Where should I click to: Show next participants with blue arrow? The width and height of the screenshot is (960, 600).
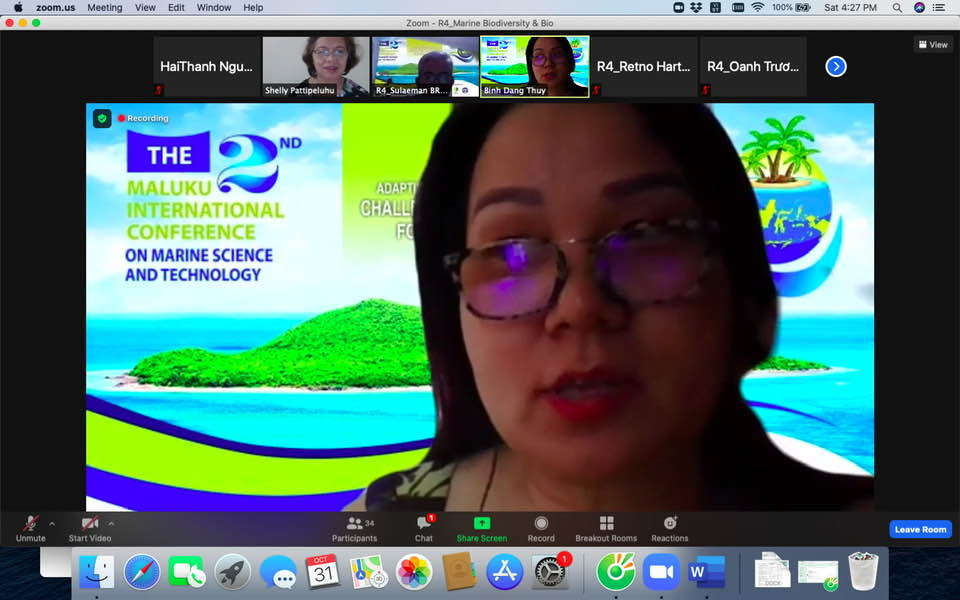(x=836, y=67)
